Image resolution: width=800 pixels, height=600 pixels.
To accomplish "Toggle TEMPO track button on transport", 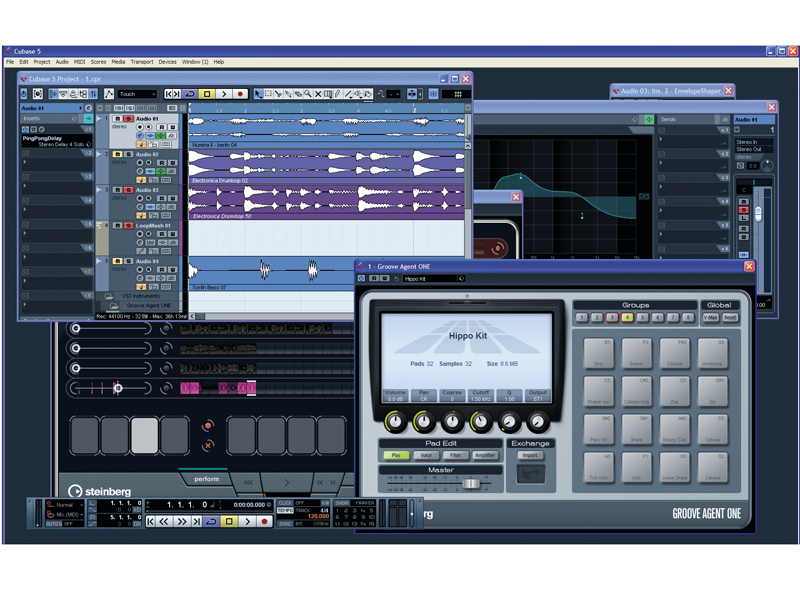I will point(286,510).
